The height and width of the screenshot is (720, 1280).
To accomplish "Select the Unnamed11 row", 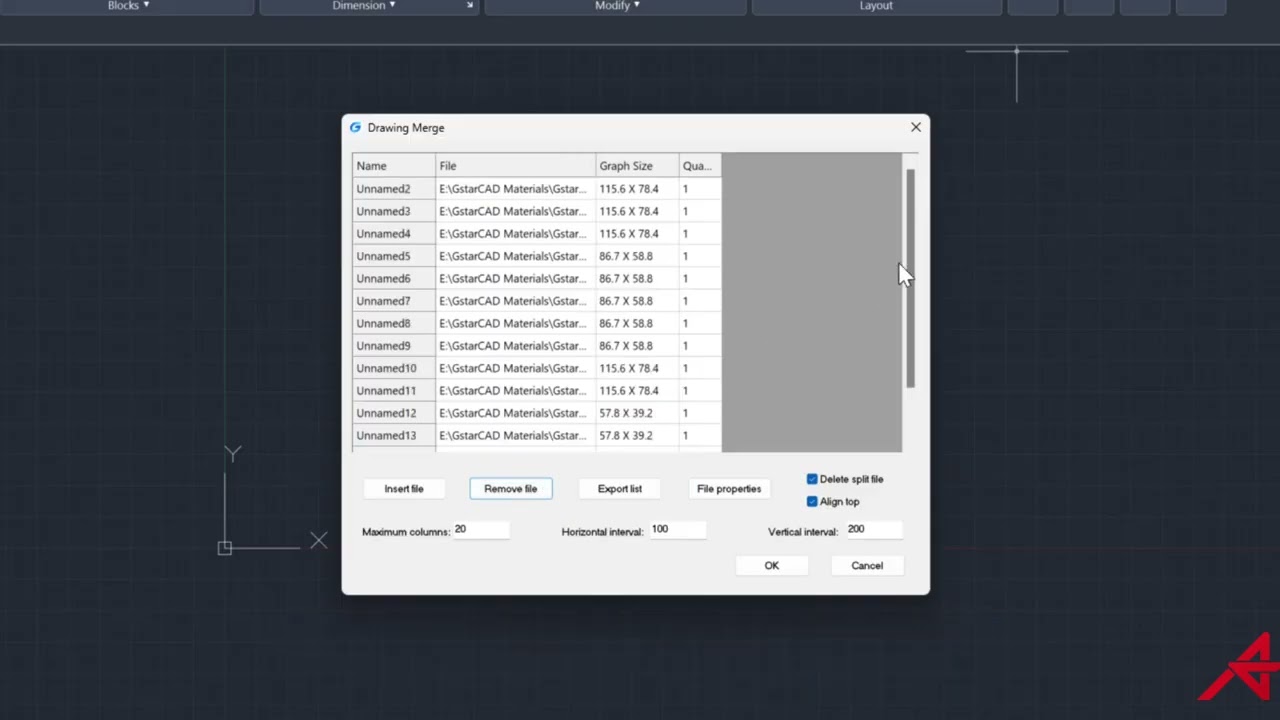I will (537, 391).
